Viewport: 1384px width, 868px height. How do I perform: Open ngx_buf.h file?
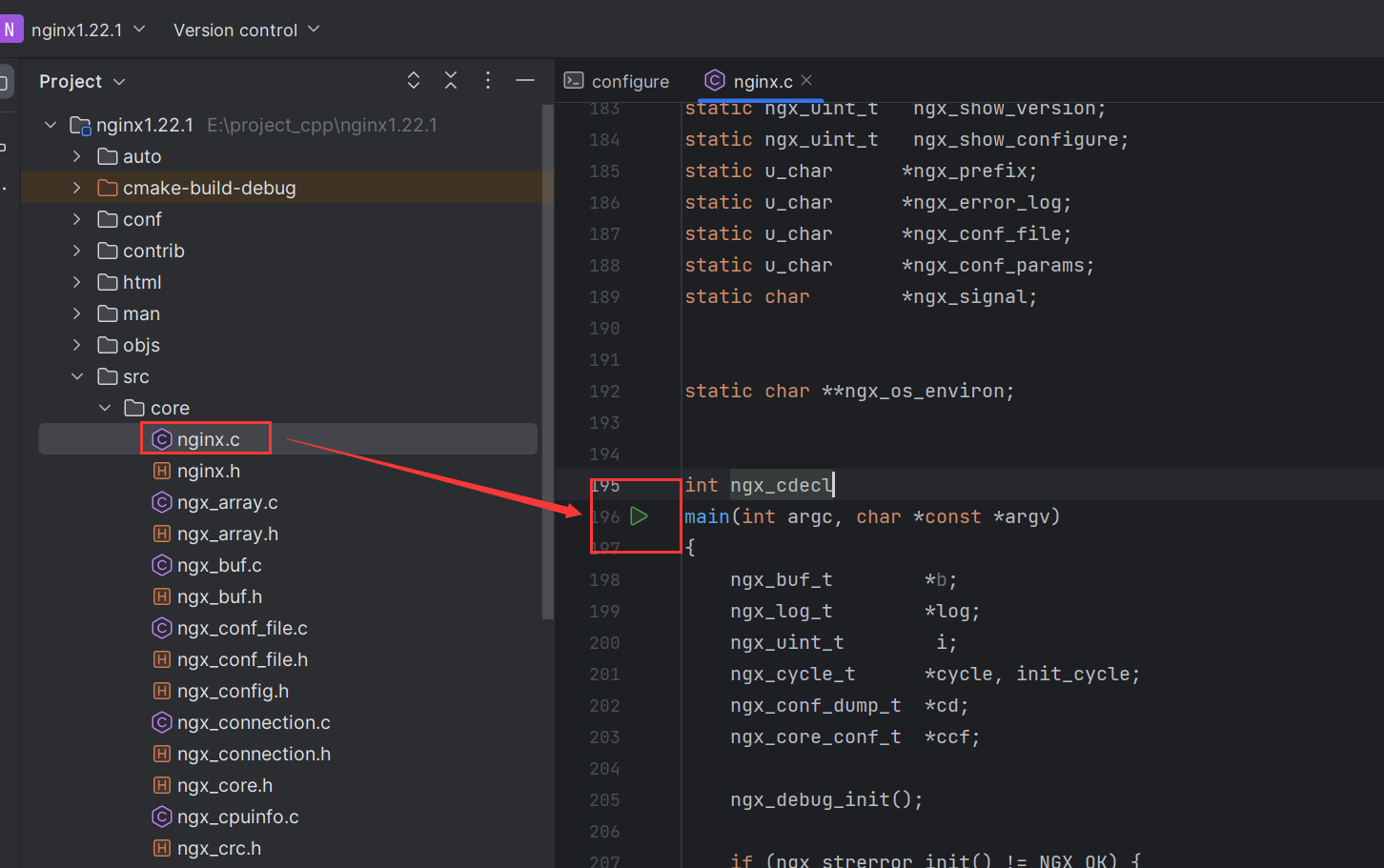[219, 596]
